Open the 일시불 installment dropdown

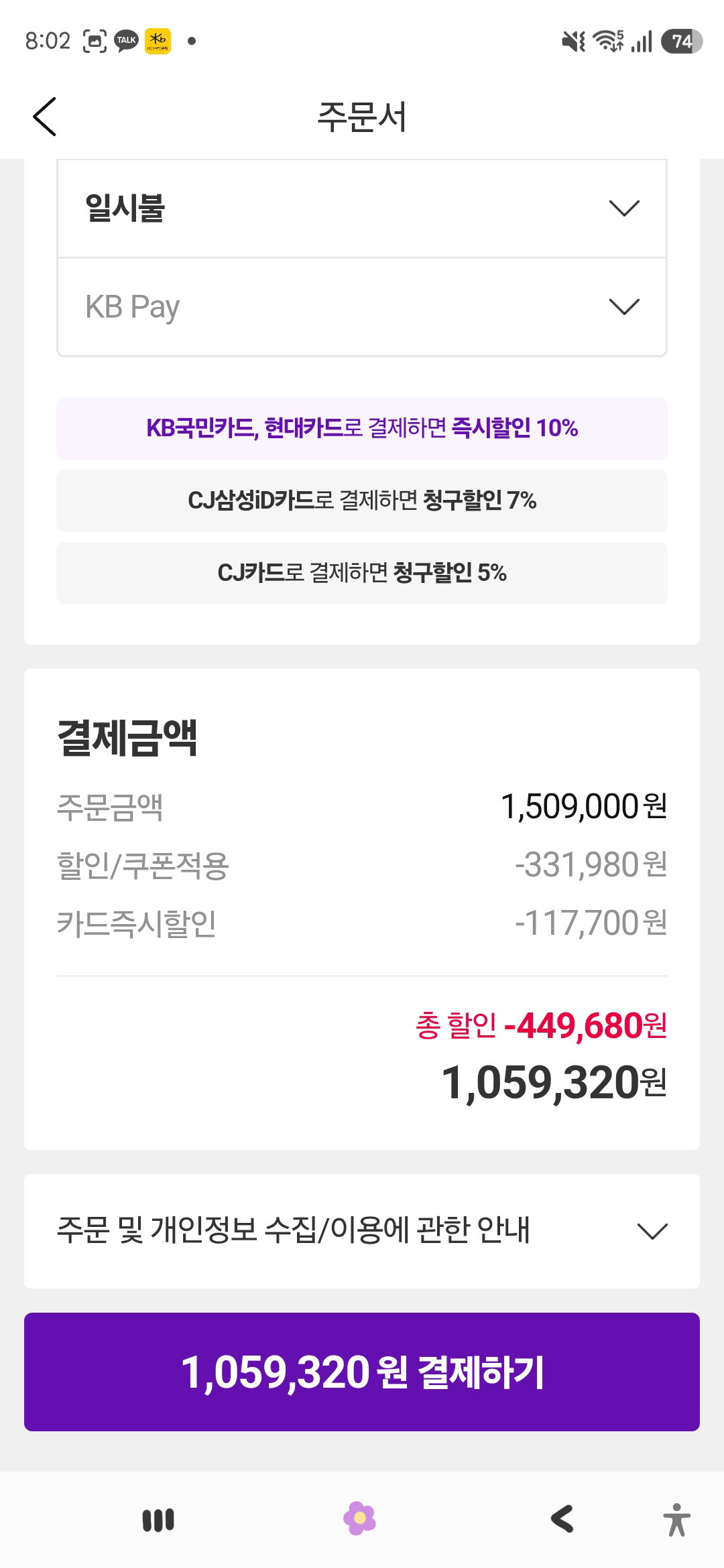[362, 208]
